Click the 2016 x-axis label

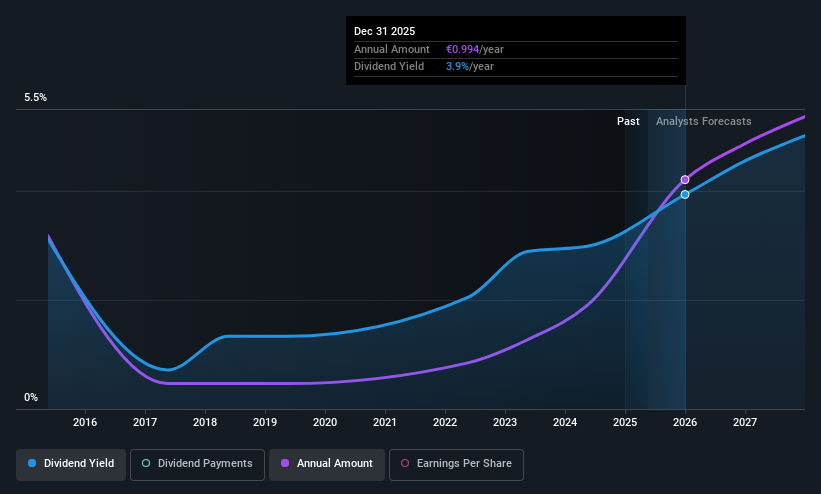(x=85, y=422)
